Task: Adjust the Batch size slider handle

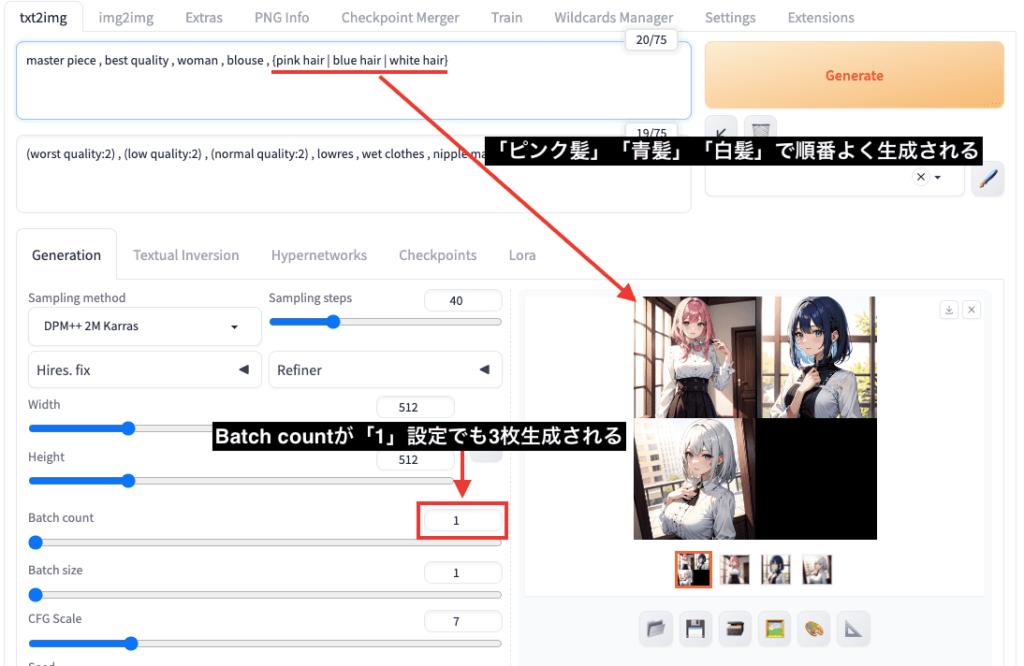Action: pyautogui.click(x=36, y=594)
